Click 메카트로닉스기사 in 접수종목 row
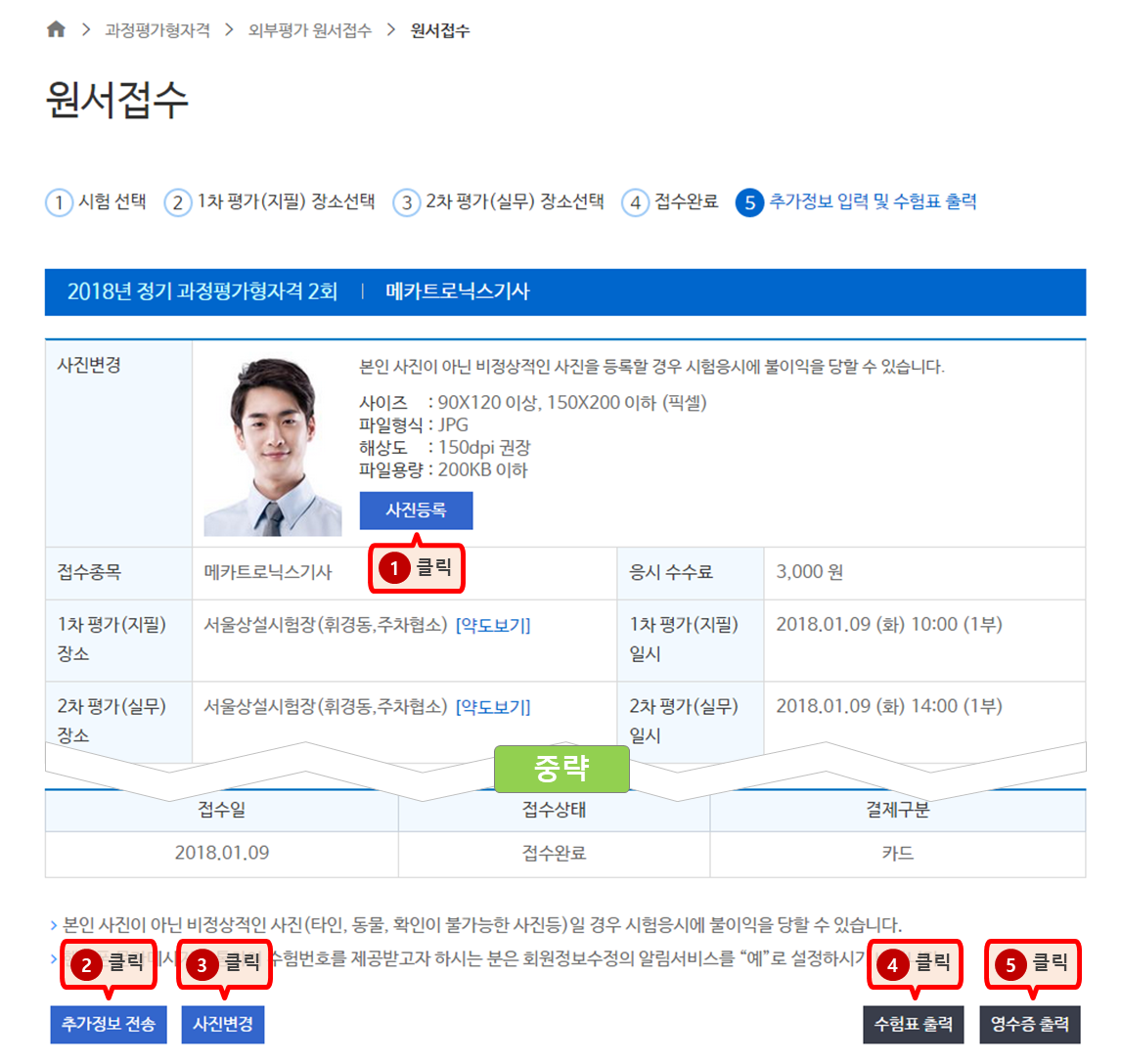The width and height of the screenshot is (1121, 1064). coord(268,572)
